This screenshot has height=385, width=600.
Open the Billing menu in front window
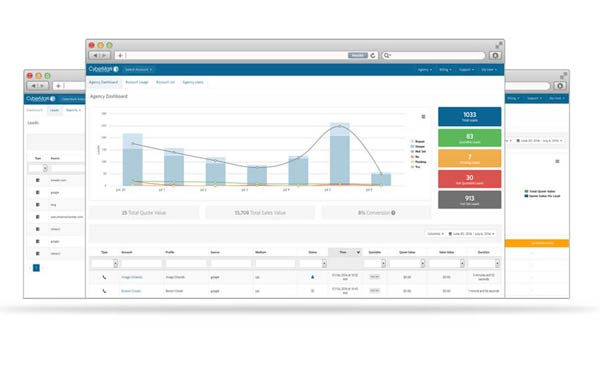pos(445,70)
